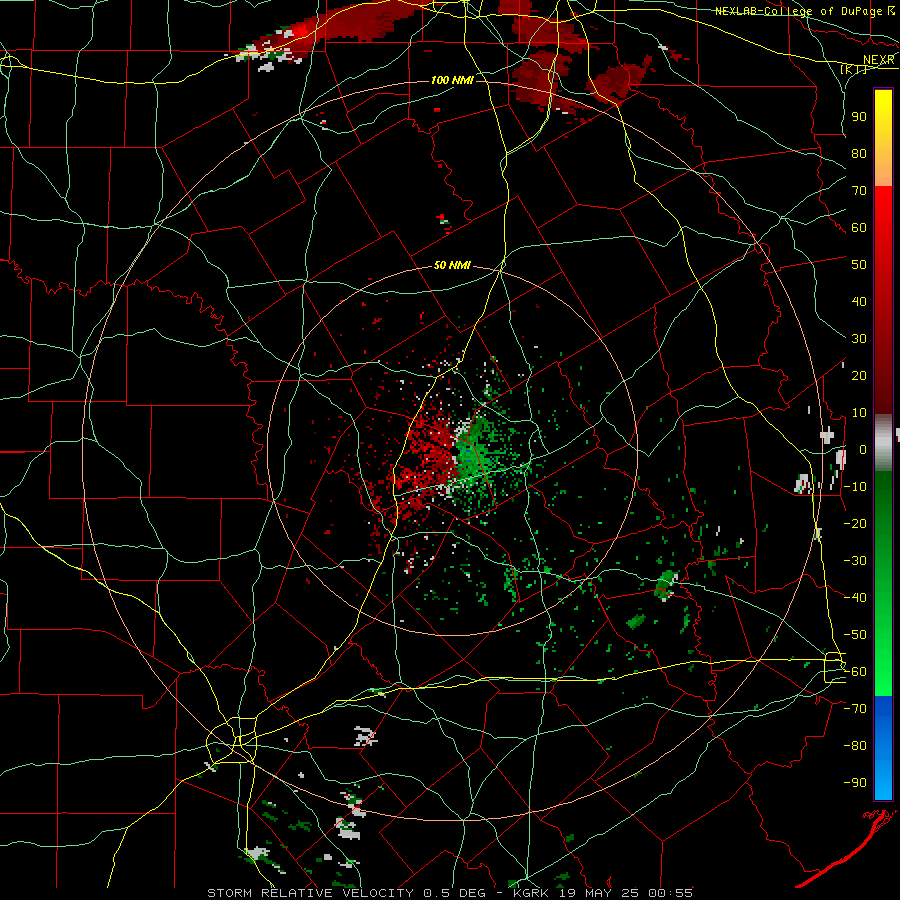Screen dimensions: 900x900
Task: Click the 50 NMI range ring label
Action: tap(452, 265)
